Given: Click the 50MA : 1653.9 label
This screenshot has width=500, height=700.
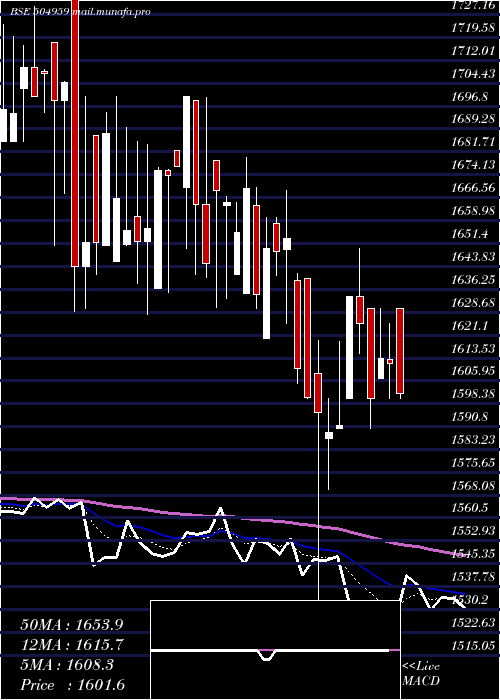Looking at the screenshot, I should point(72,625).
